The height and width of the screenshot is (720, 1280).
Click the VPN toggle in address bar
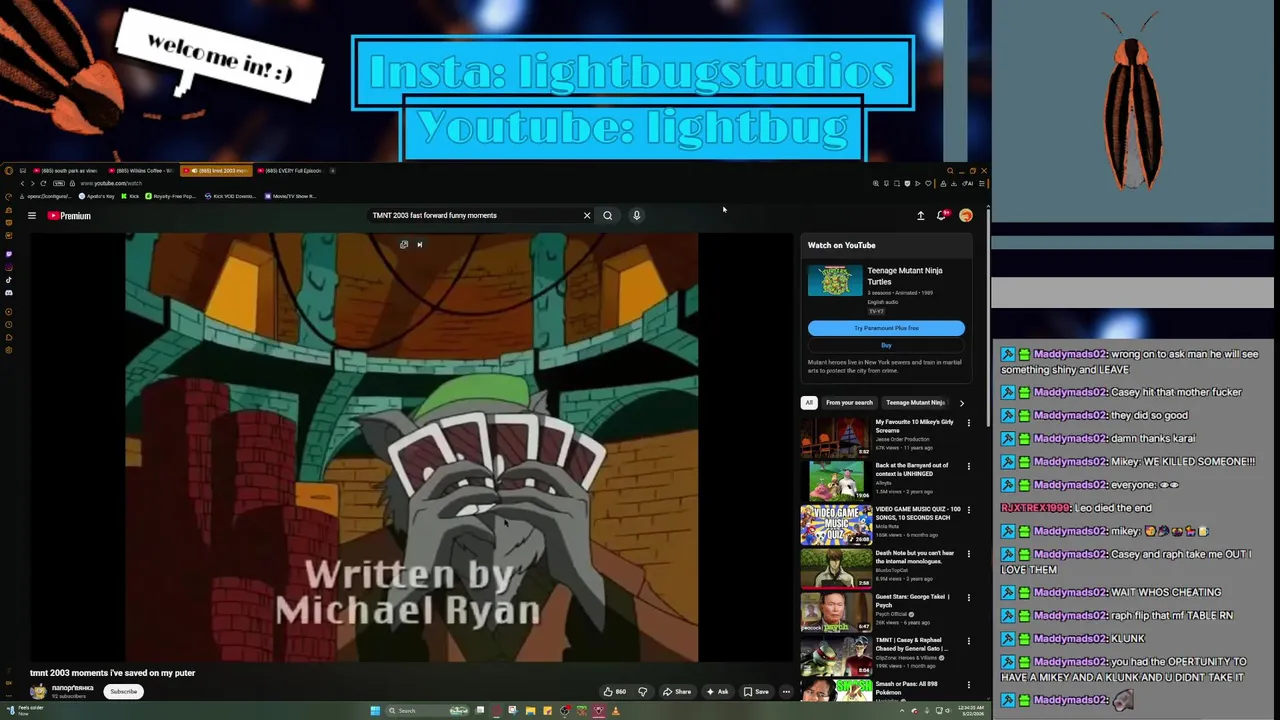tap(59, 183)
